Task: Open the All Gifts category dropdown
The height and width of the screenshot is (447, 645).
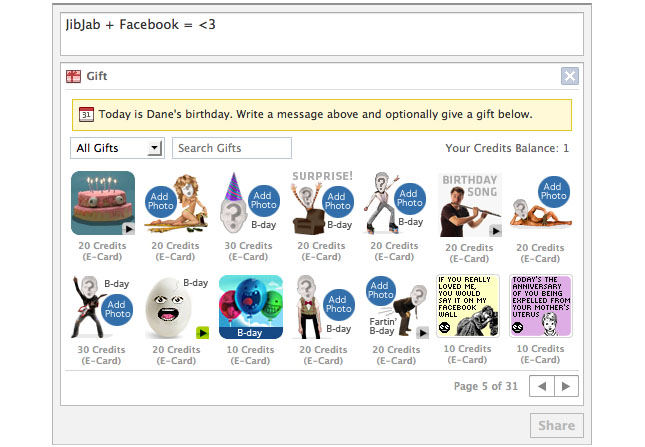Action: pyautogui.click(x=118, y=148)
